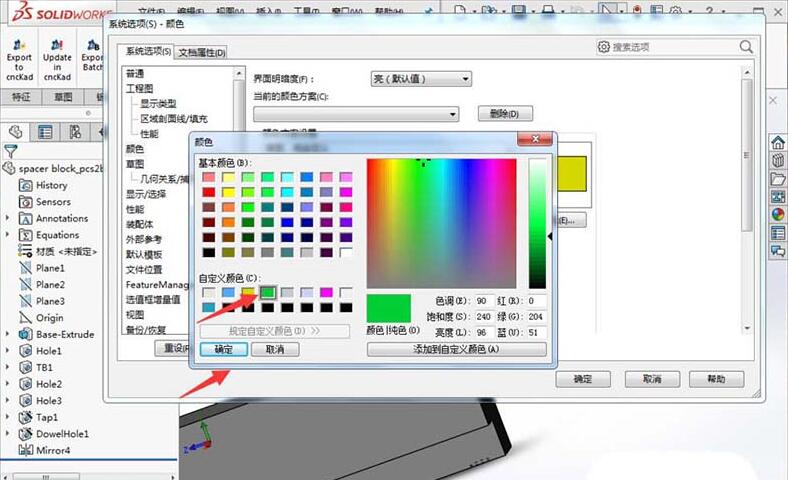
Task: Open the View Palette icon in task pane
Action: pyautogui.click(x=778, y=197)
